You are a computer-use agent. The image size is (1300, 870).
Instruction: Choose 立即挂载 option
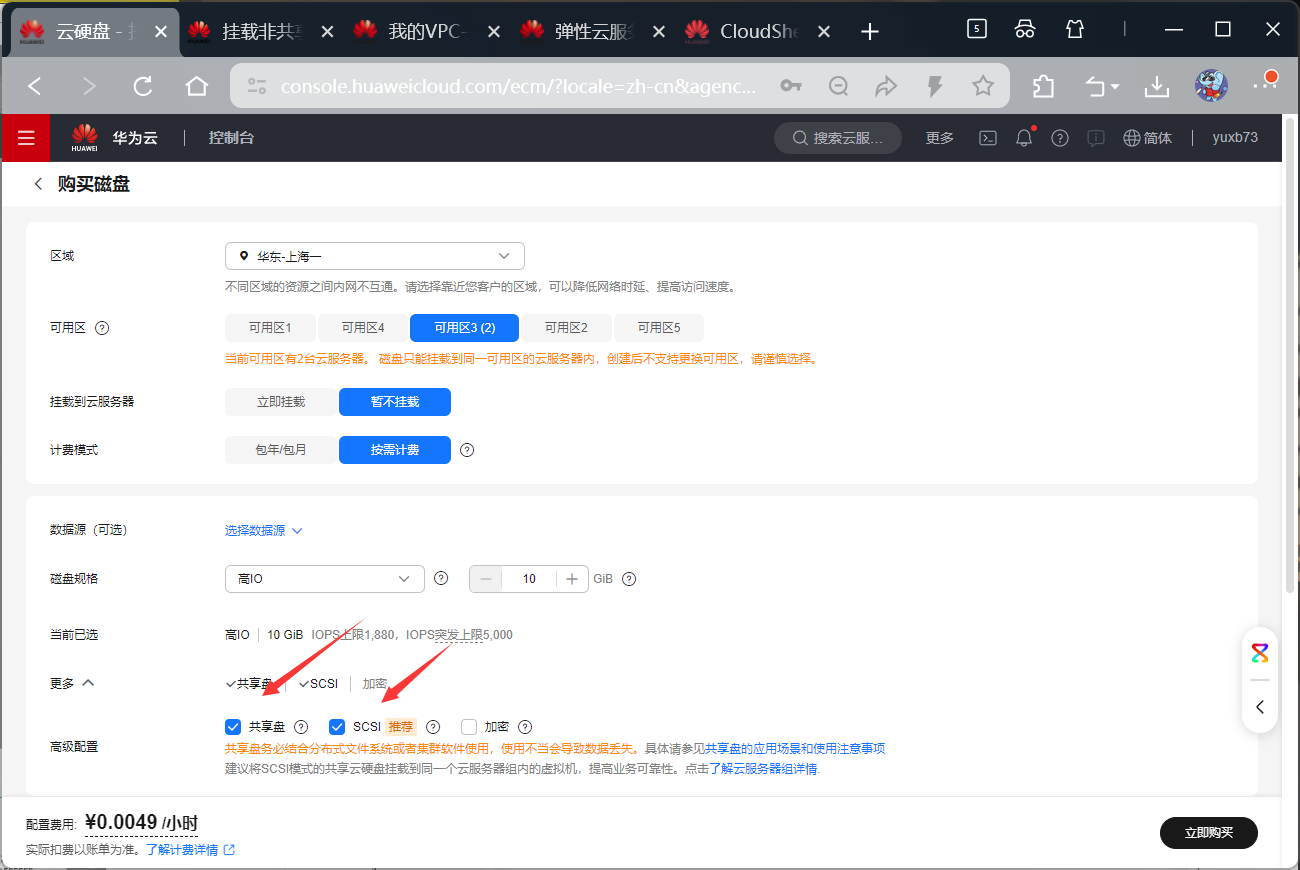(x=281, y=402)
